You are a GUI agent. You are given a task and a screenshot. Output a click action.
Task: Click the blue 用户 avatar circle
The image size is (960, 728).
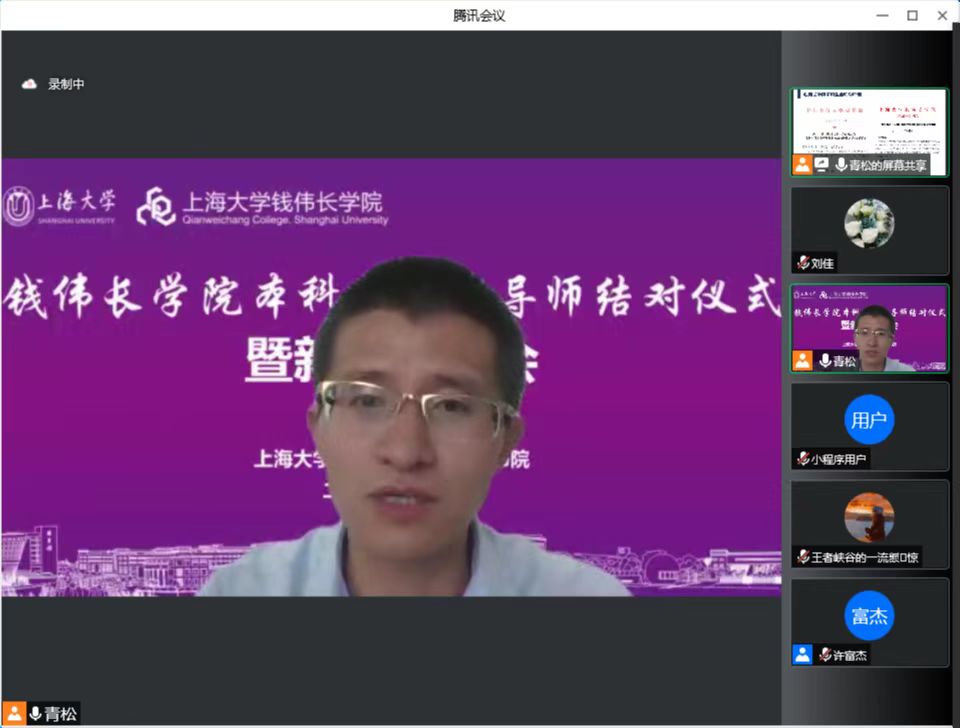click(869, 419)
